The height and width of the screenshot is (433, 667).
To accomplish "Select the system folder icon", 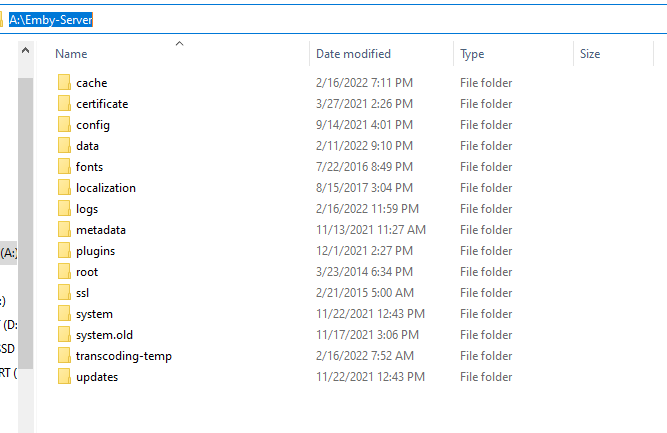I will pos(64,313).
